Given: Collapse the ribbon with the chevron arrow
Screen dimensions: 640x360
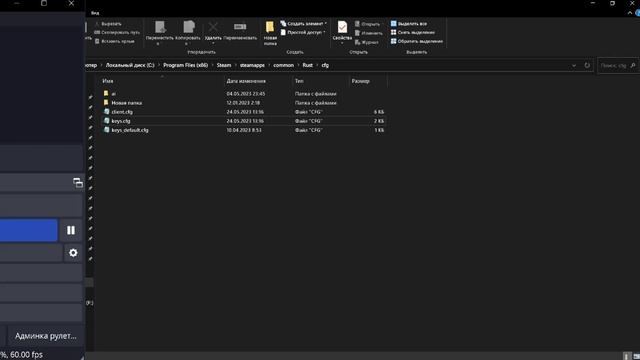Looking at the screenshot, I should (x=629, y=13).
